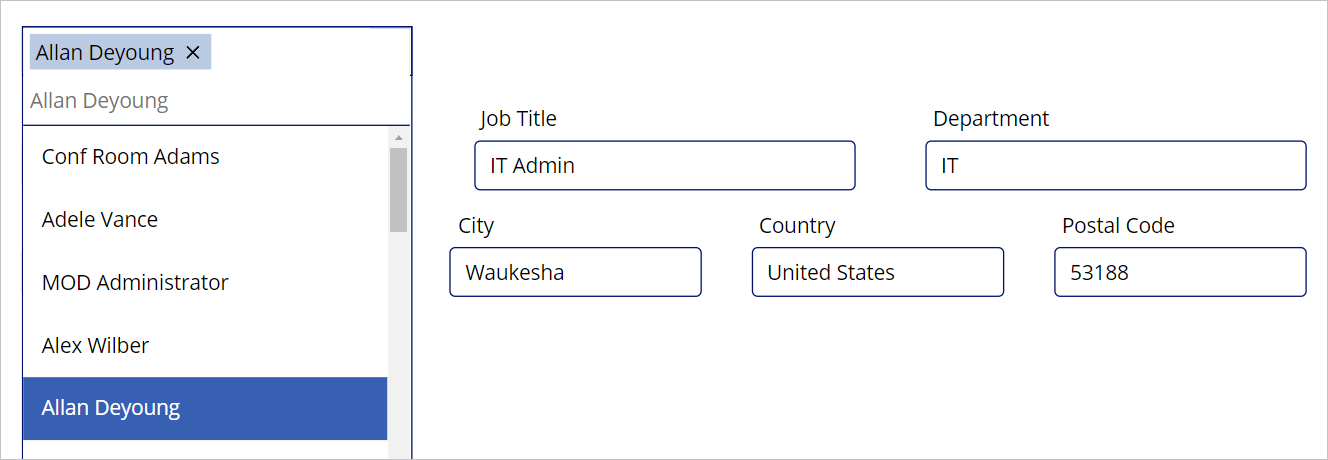Pick MOD Administrator from the list
Screen dimensions: 1328x460
[205, 283]
